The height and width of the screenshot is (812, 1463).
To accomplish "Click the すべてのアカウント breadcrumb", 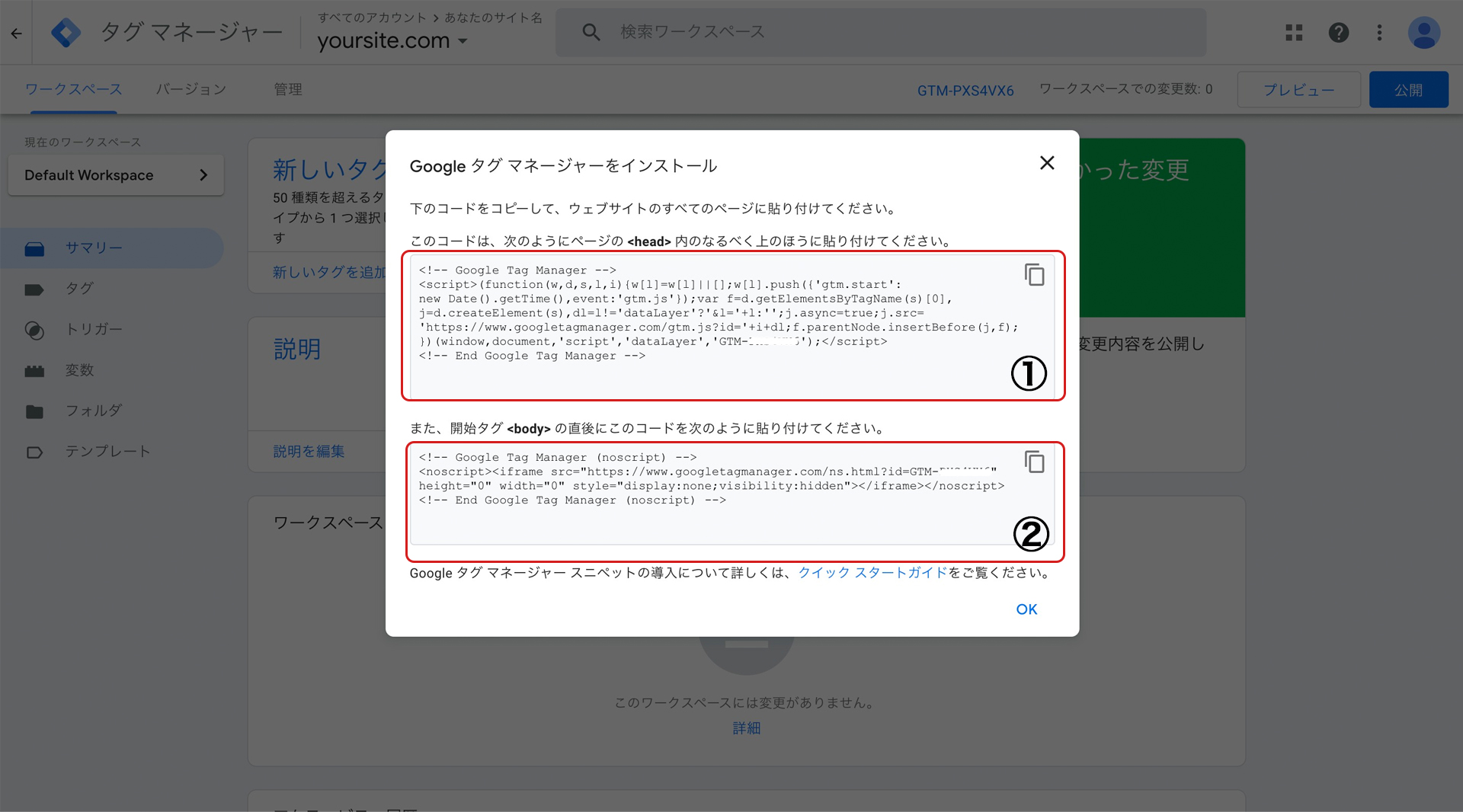I will [x=372, y=18].
